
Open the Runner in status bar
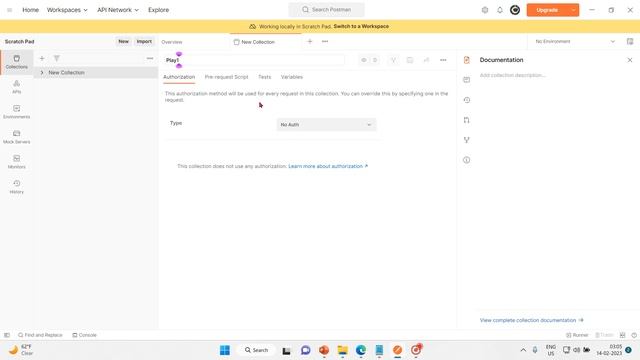(x=577, y=335)
